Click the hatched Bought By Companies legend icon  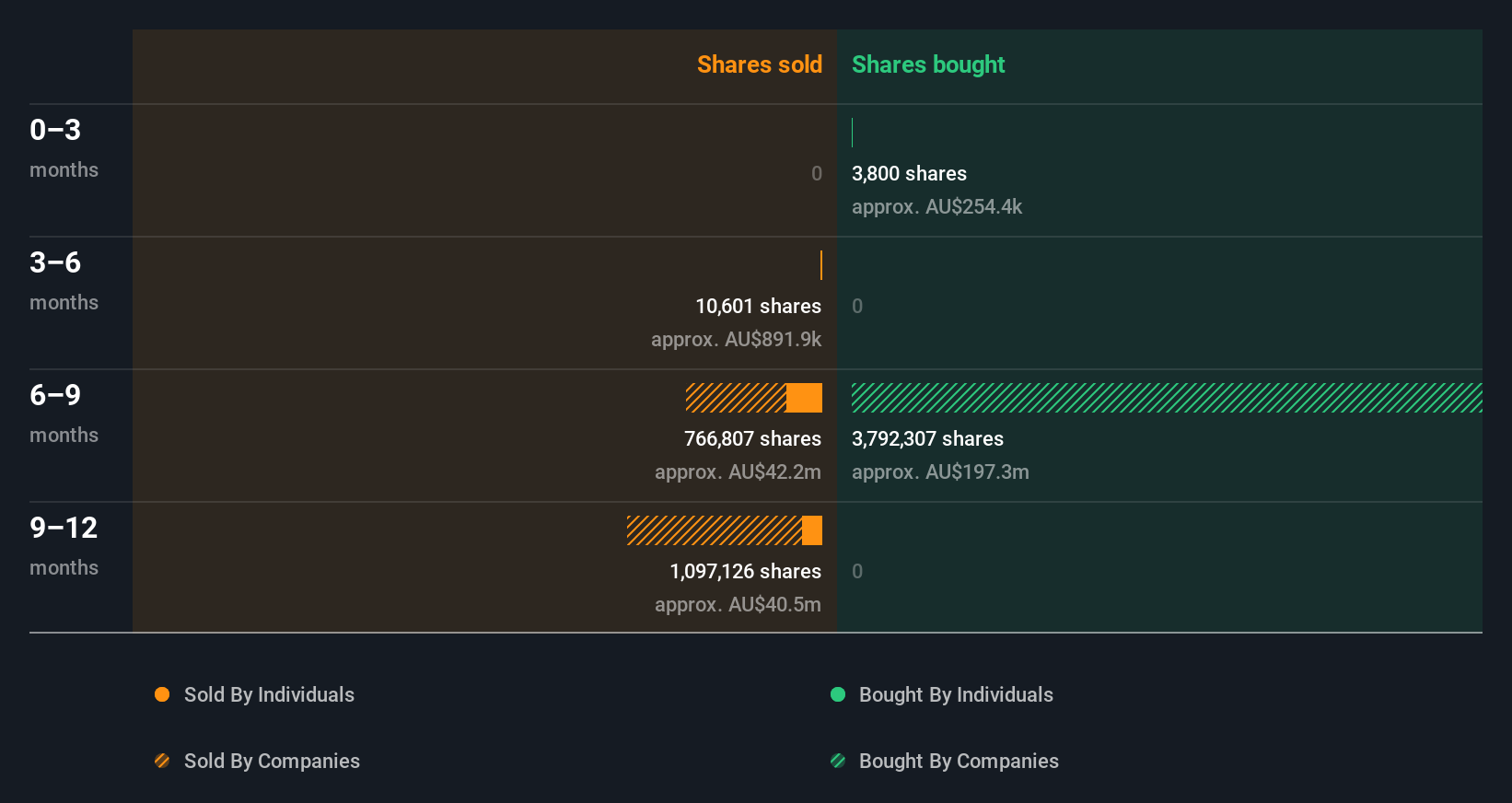838,761
